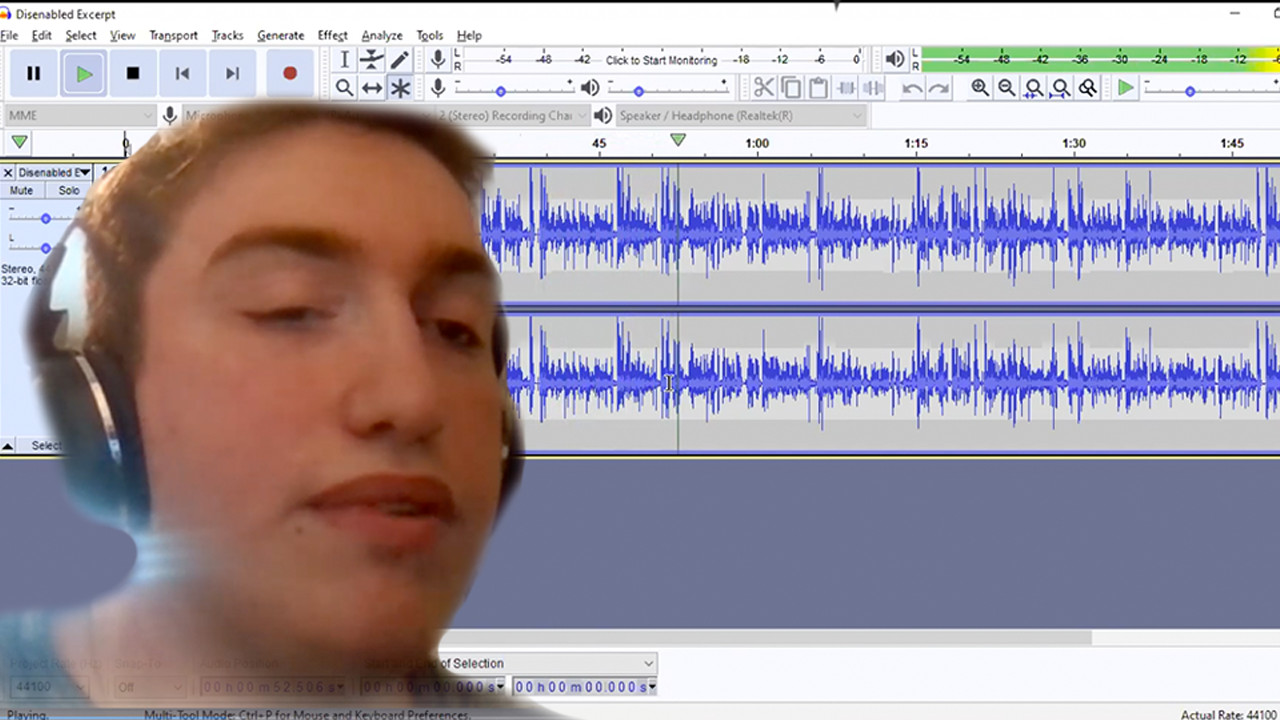This screenshot has height=720, width=1280.
Task: Click the Copy icon
Action: [791, 88]
